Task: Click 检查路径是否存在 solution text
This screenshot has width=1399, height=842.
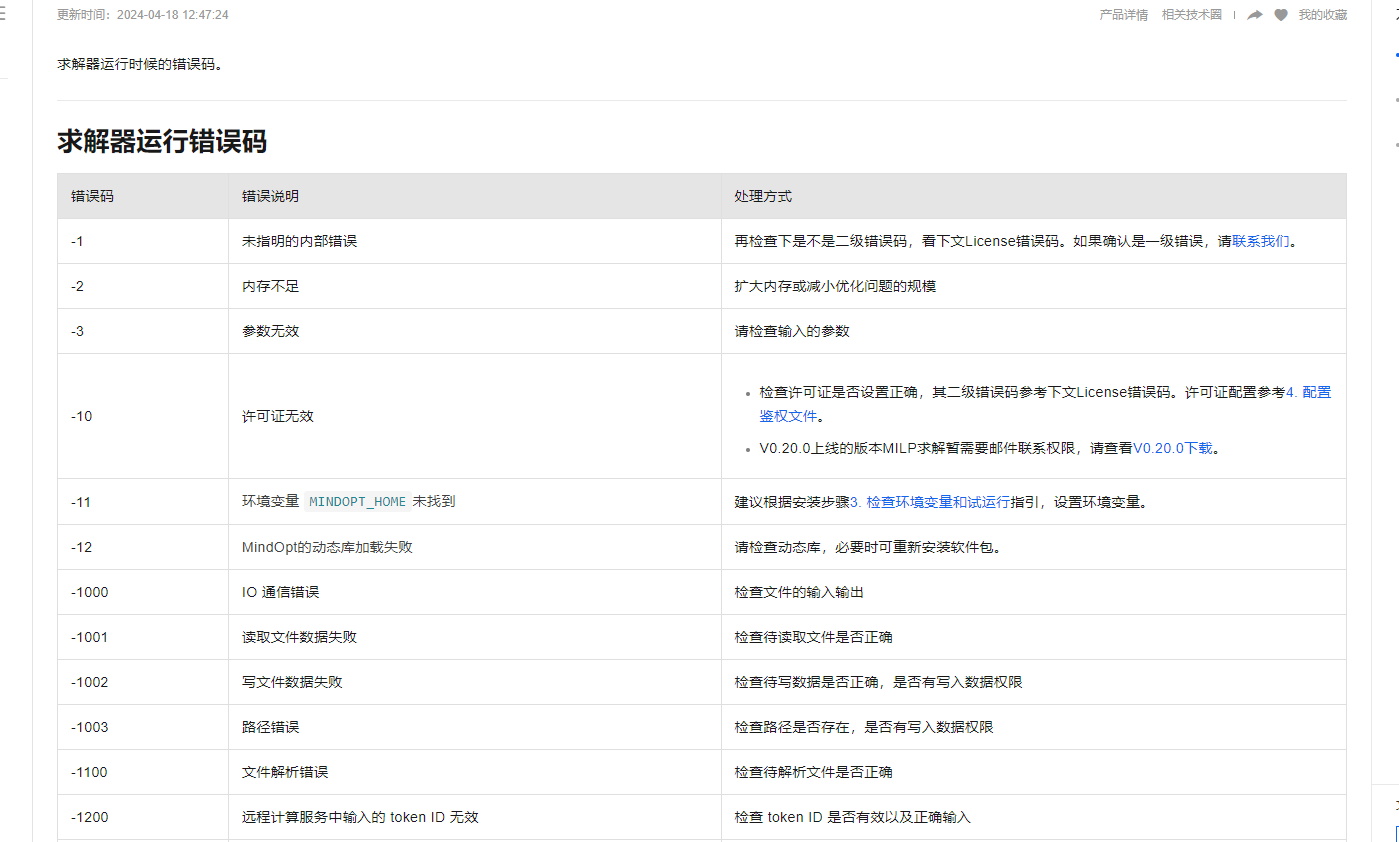Action: tap(864, 727)
